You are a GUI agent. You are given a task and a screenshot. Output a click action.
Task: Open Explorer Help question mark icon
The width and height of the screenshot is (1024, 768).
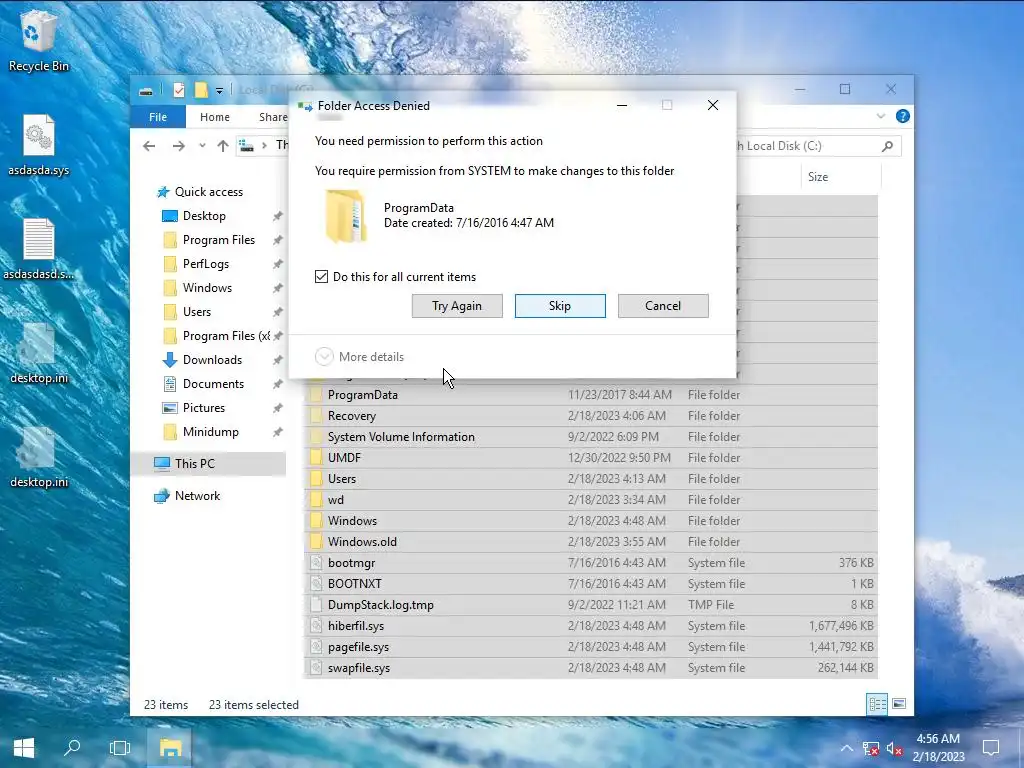(x=903, y=116)
